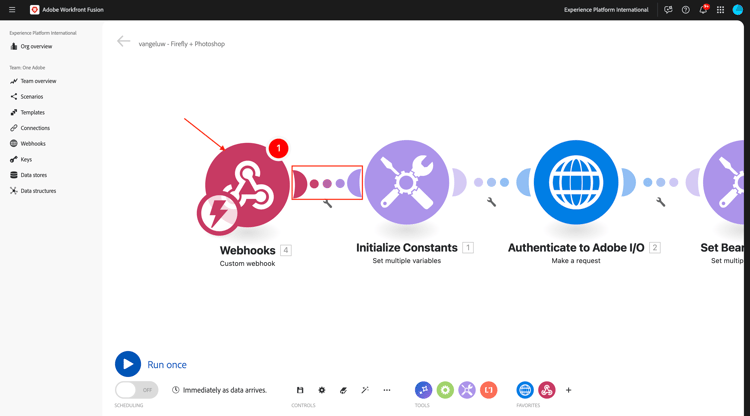The image size is (750, 416).
Task: Open the Webhooks favorite icon
Action: 547,390
